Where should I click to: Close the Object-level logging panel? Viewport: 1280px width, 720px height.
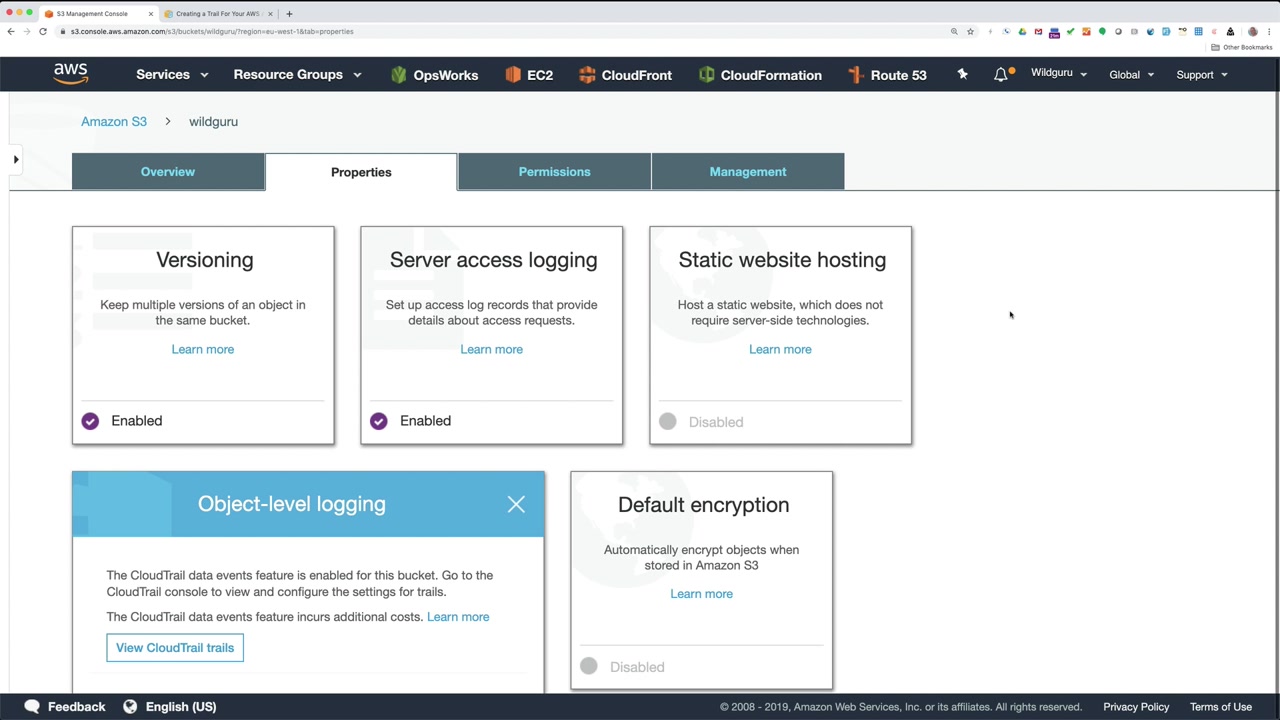click(x=516, y=505)
